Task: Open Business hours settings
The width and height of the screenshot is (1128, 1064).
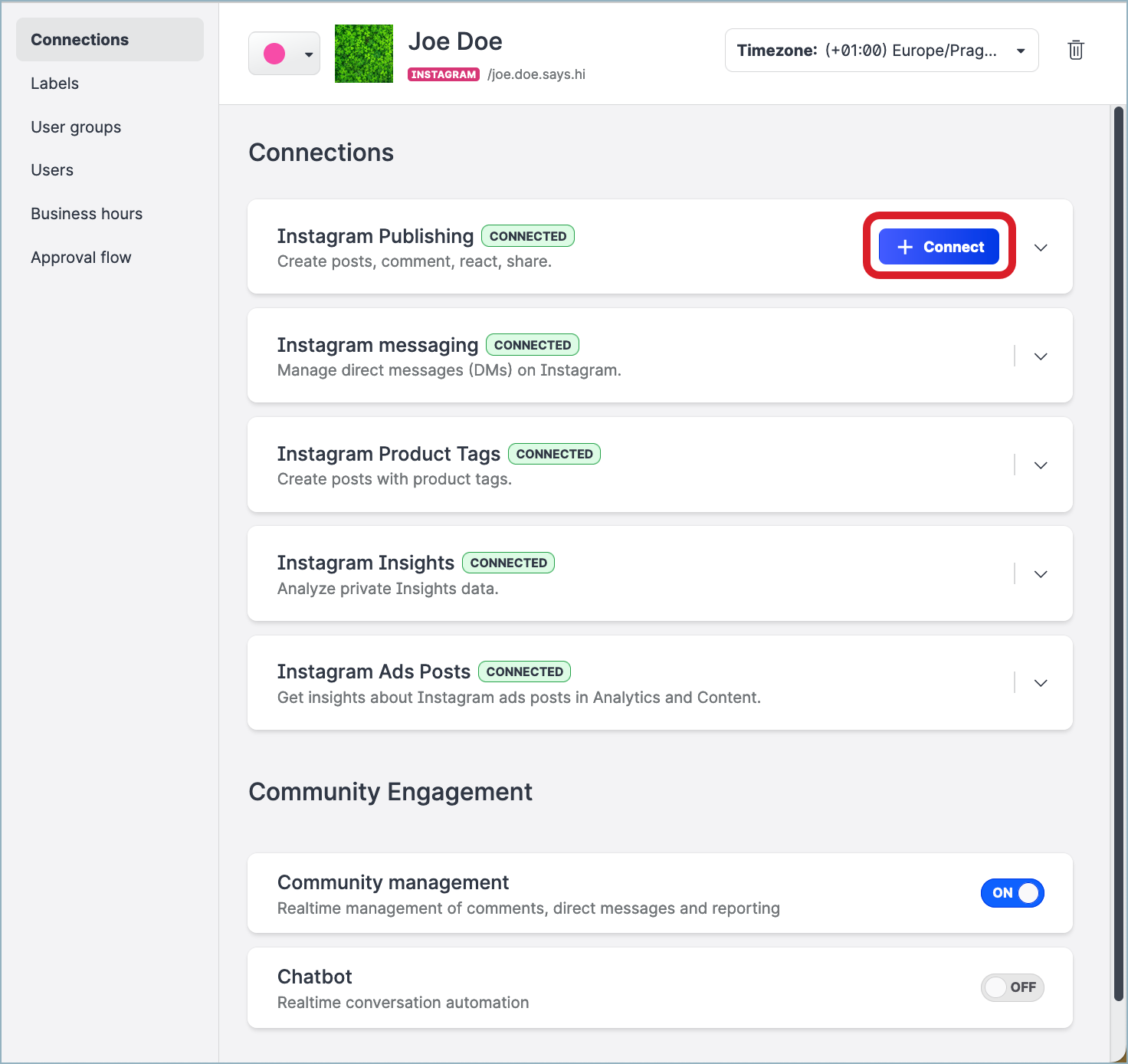Action: 87,214
